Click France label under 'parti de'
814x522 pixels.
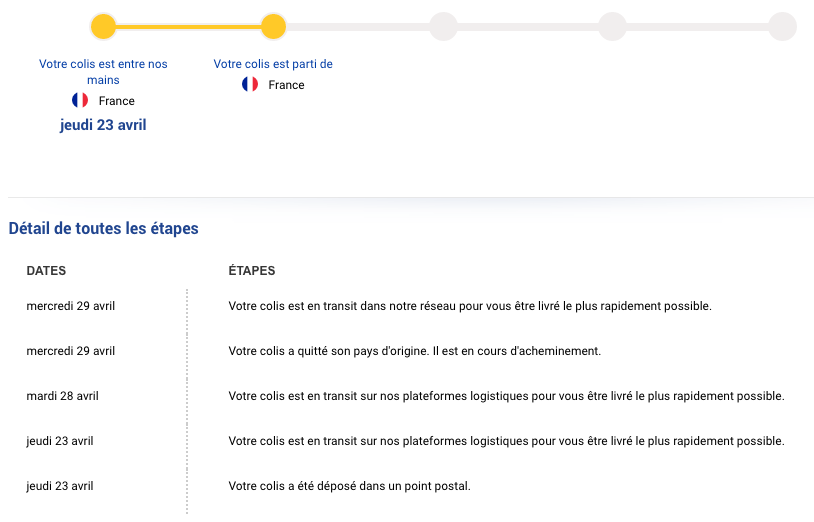pos(286,85)
